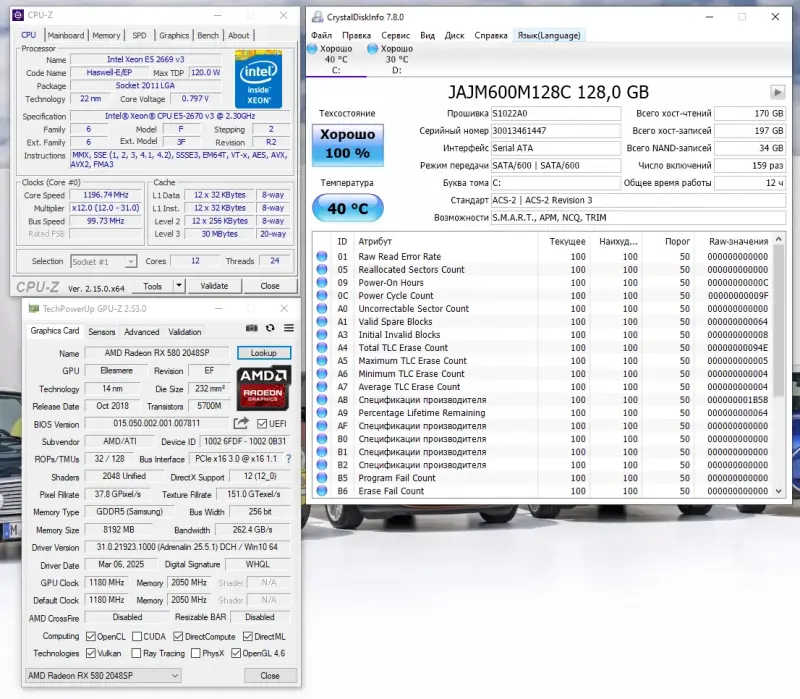Click the Tools button in CPU-Z
The width and height of the screenshot is (800, 699).
[152, 286]
